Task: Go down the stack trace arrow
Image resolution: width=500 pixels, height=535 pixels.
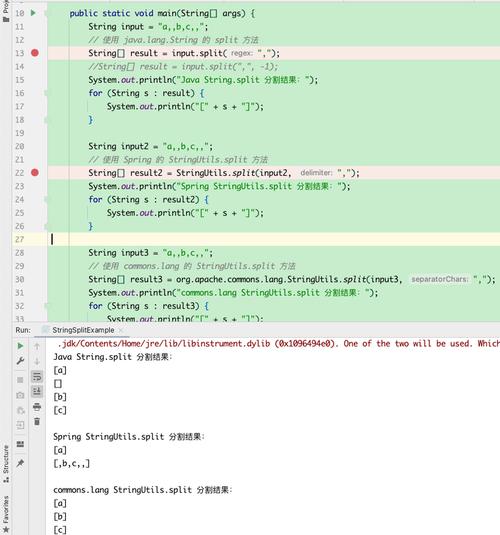Action: tap(37, 361)
